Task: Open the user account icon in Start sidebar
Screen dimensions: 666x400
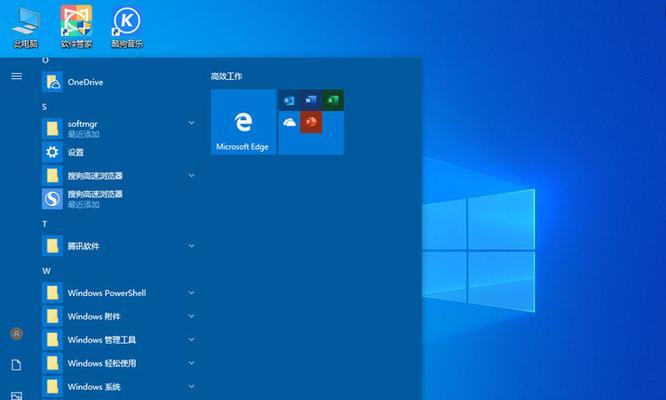Action: click(17, 334)
